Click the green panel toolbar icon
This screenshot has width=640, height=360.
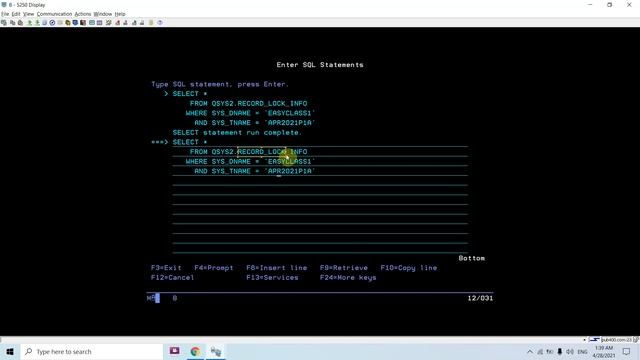coord(92,23)
